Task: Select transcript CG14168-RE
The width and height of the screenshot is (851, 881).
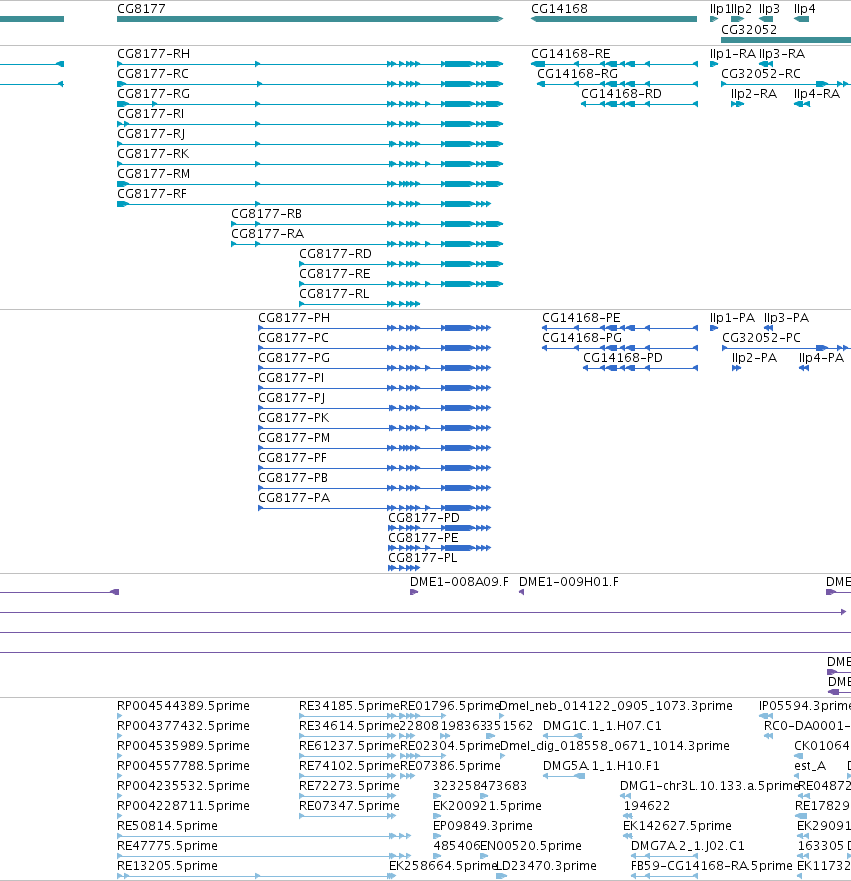Action: tap(571, 54)
